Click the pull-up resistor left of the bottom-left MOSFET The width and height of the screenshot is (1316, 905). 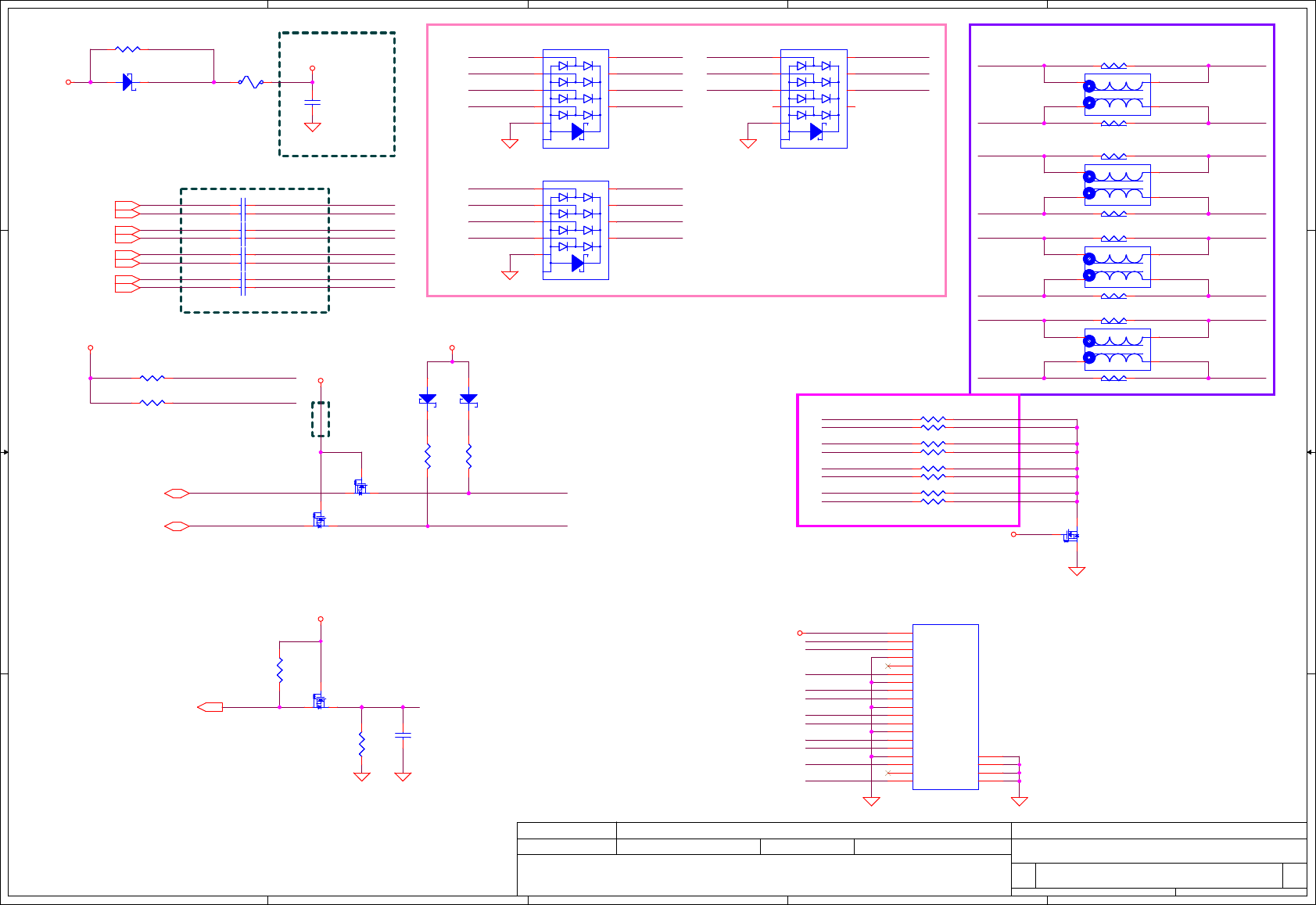(x=280, y=670)
